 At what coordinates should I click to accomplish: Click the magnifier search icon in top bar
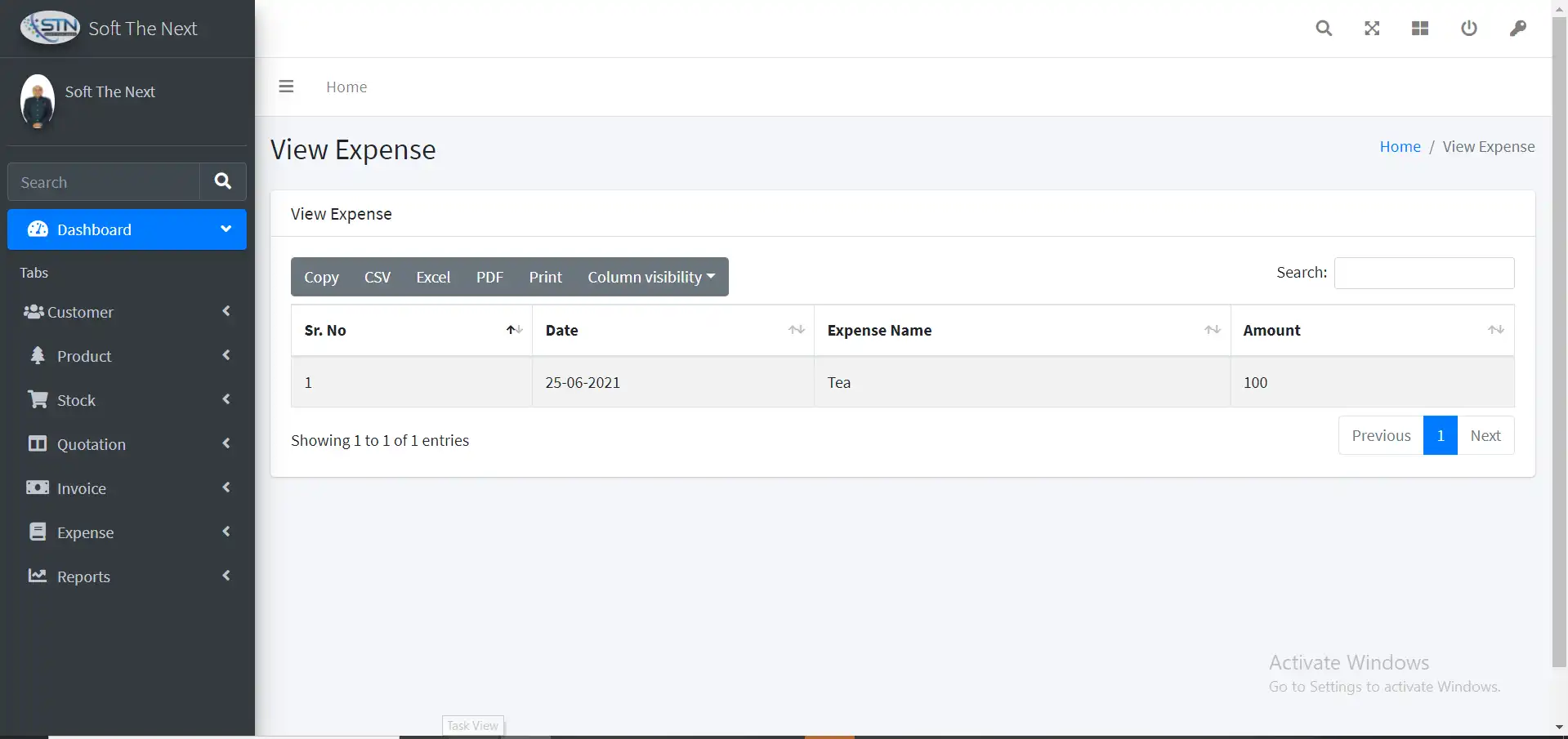pyautogui.click(x=1324, y=29)
